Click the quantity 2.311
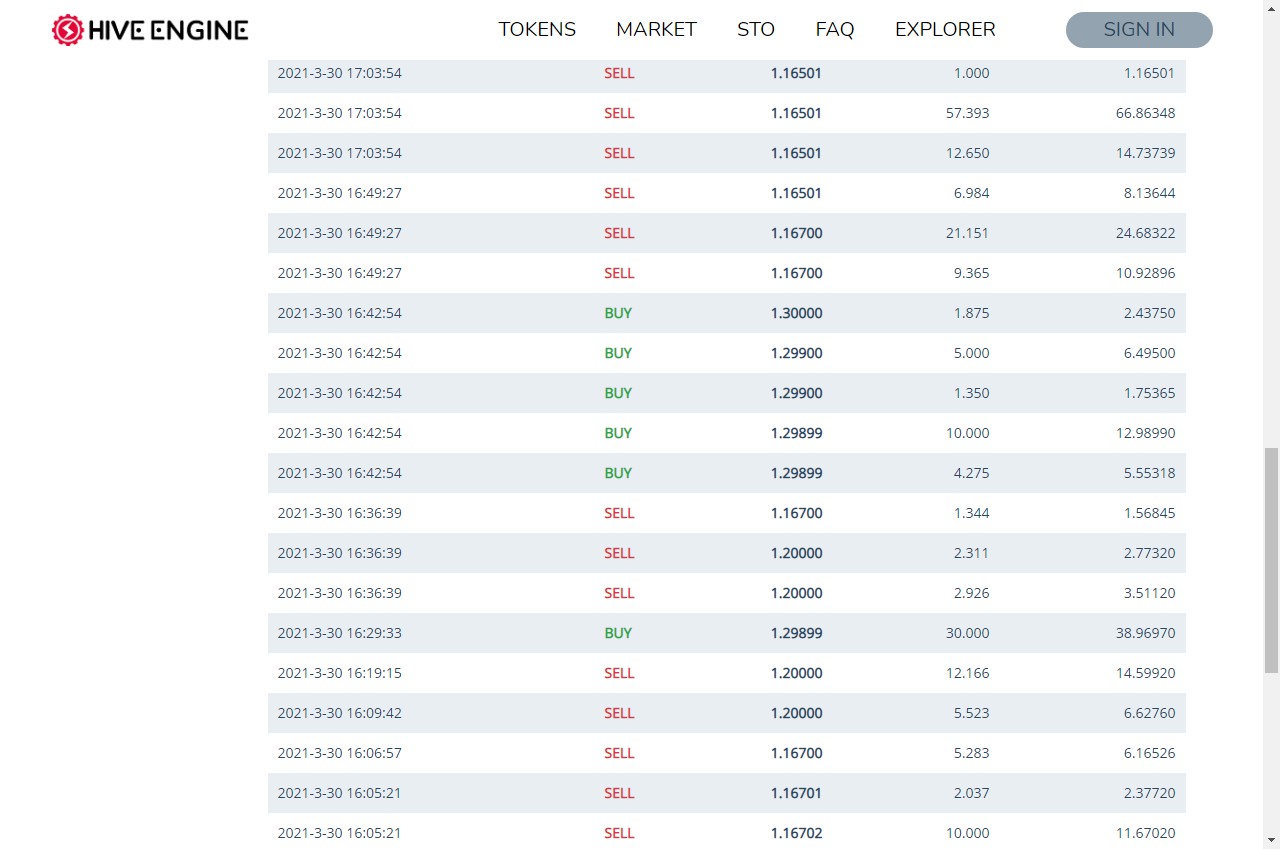Viewport: 1280px width, 849px height. [971, 553]
